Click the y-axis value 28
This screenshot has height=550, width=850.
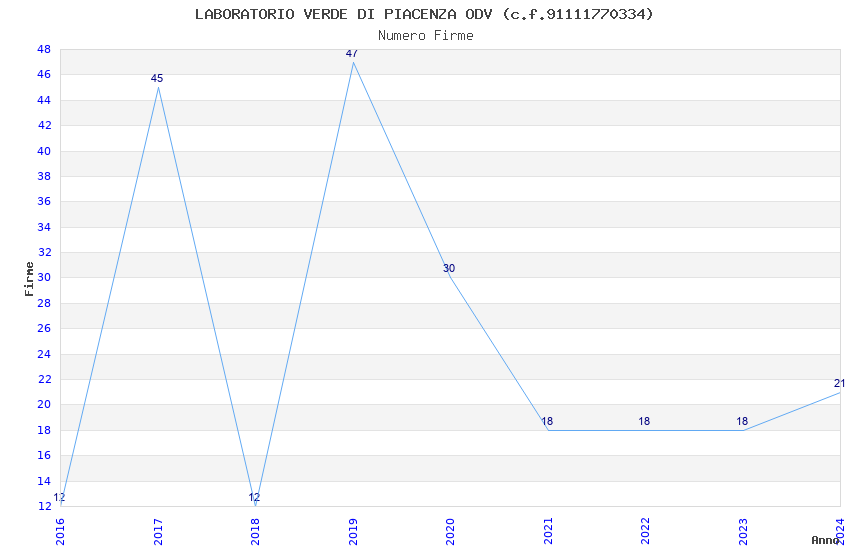[x=44, y=303]
